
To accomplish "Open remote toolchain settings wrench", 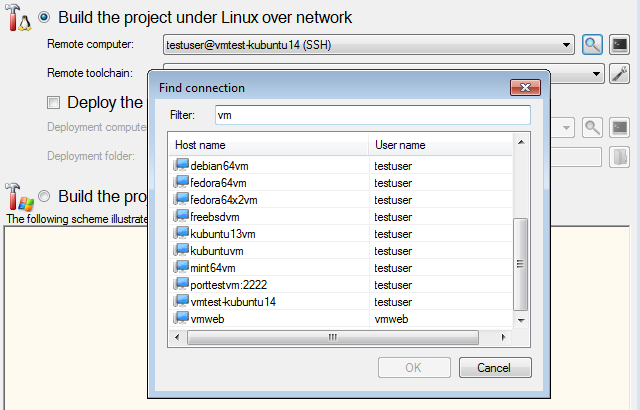I will pyautogui.click(x=620, y=73).
